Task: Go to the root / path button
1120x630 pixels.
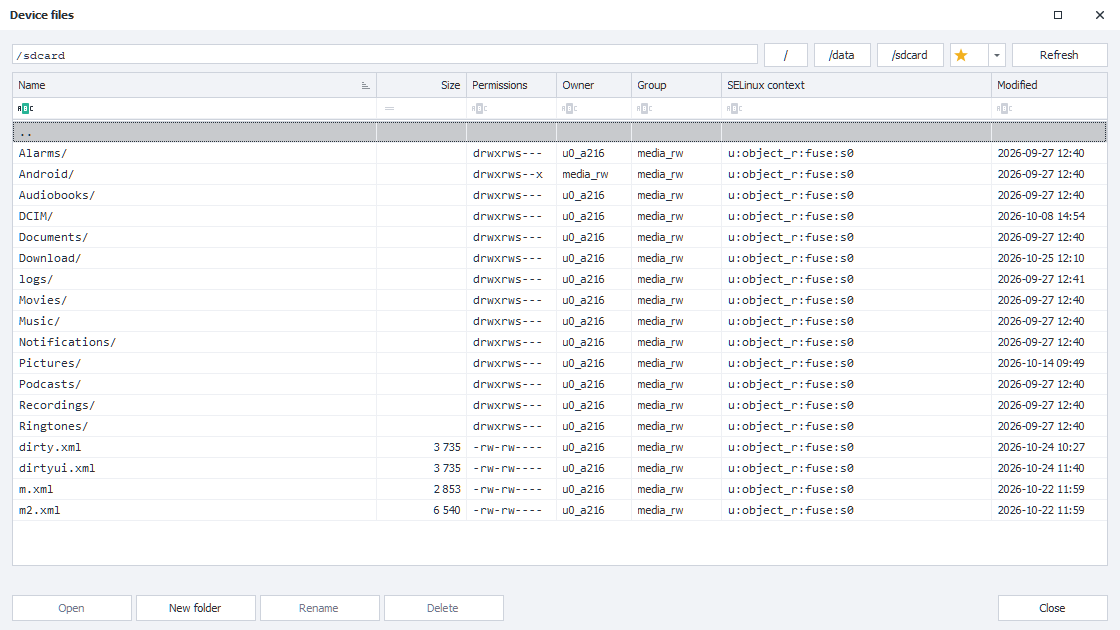Action: [786, 55]
